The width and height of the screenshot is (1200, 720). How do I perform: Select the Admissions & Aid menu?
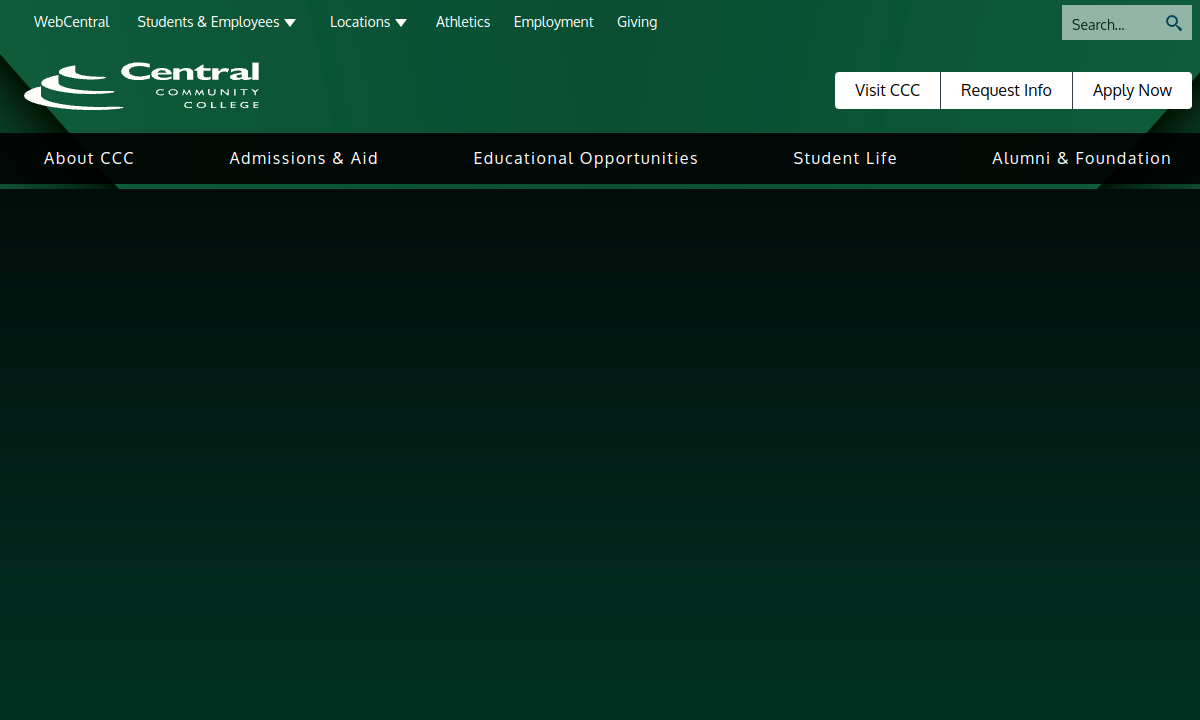point(304,158)
